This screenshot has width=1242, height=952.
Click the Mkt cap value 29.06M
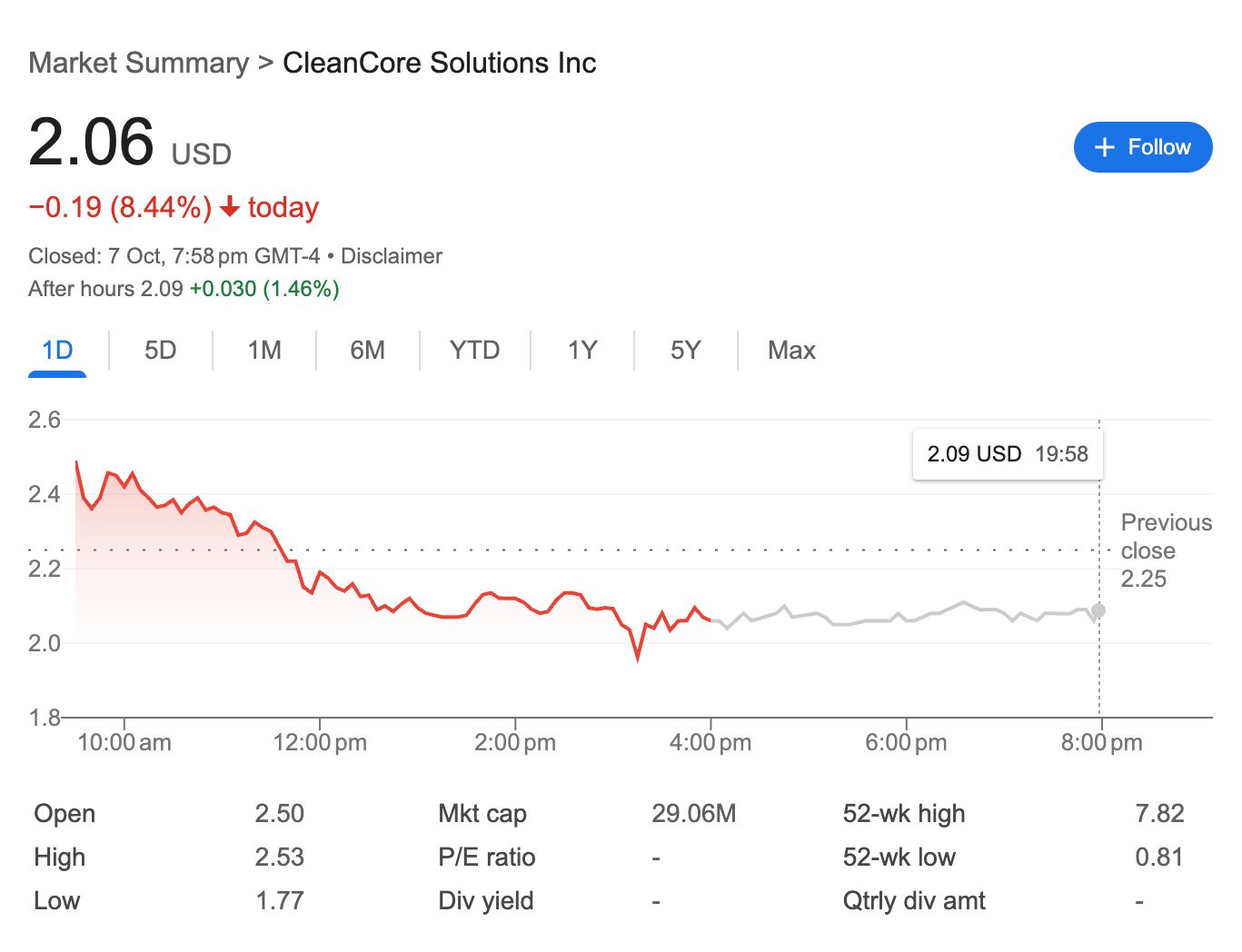pos(693,813)
